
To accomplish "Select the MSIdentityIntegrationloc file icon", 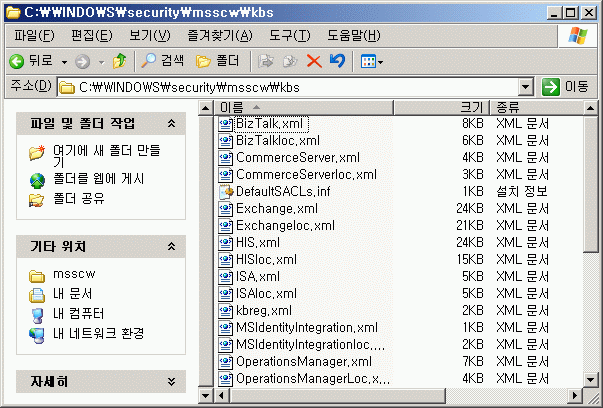I will 225,345.
